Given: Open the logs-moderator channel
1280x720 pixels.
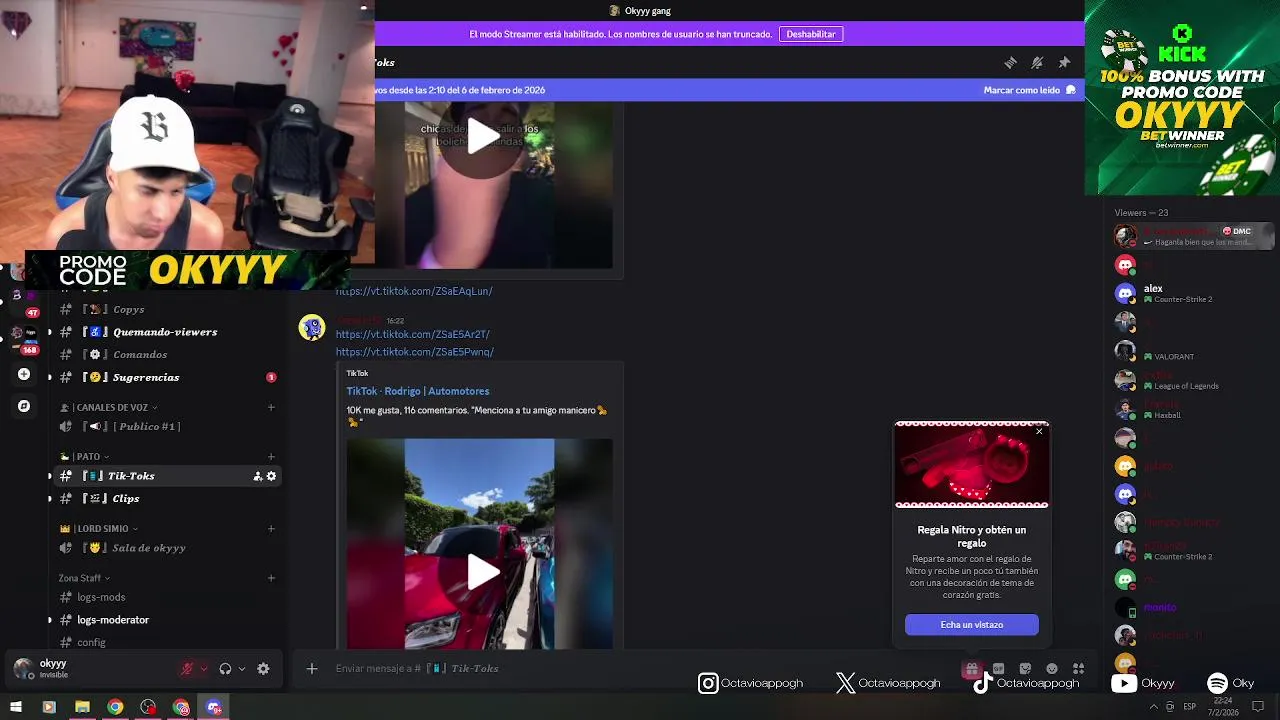Looking at the screenshot, I should 165,620.
